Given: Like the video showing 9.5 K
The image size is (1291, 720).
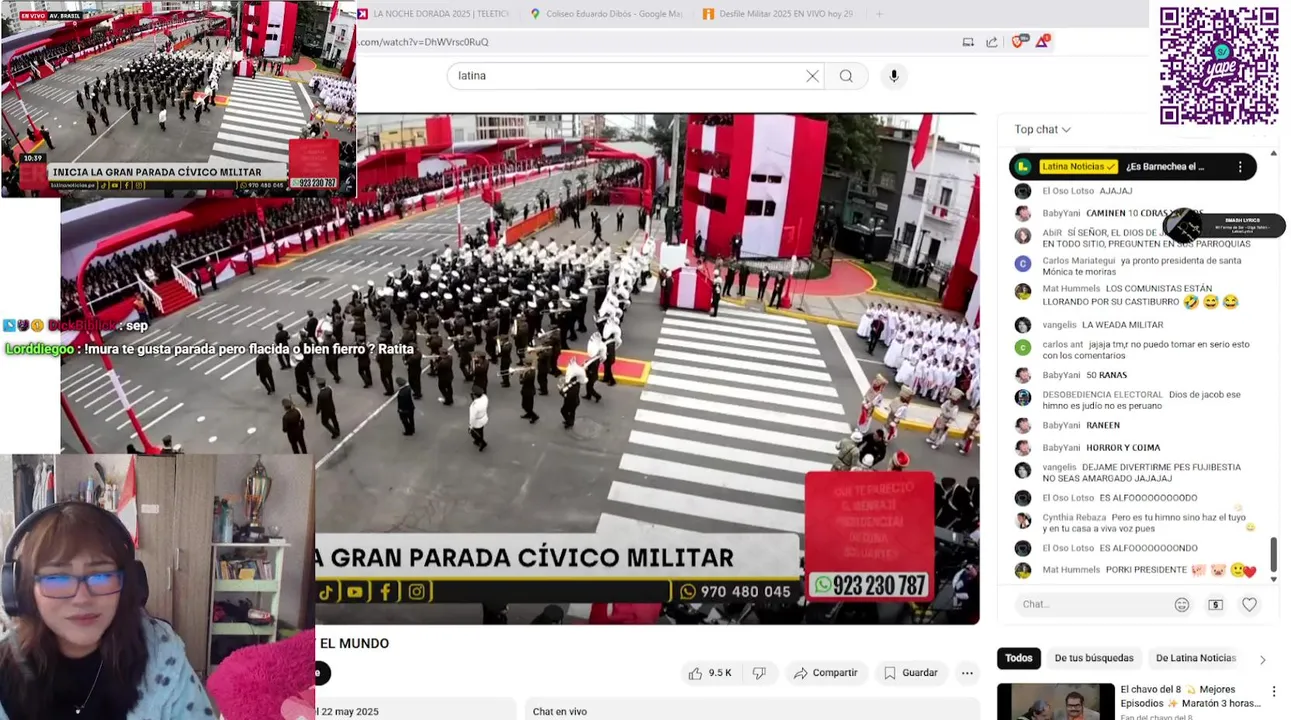Looking at the screenshot, I should tap(710, 673).
